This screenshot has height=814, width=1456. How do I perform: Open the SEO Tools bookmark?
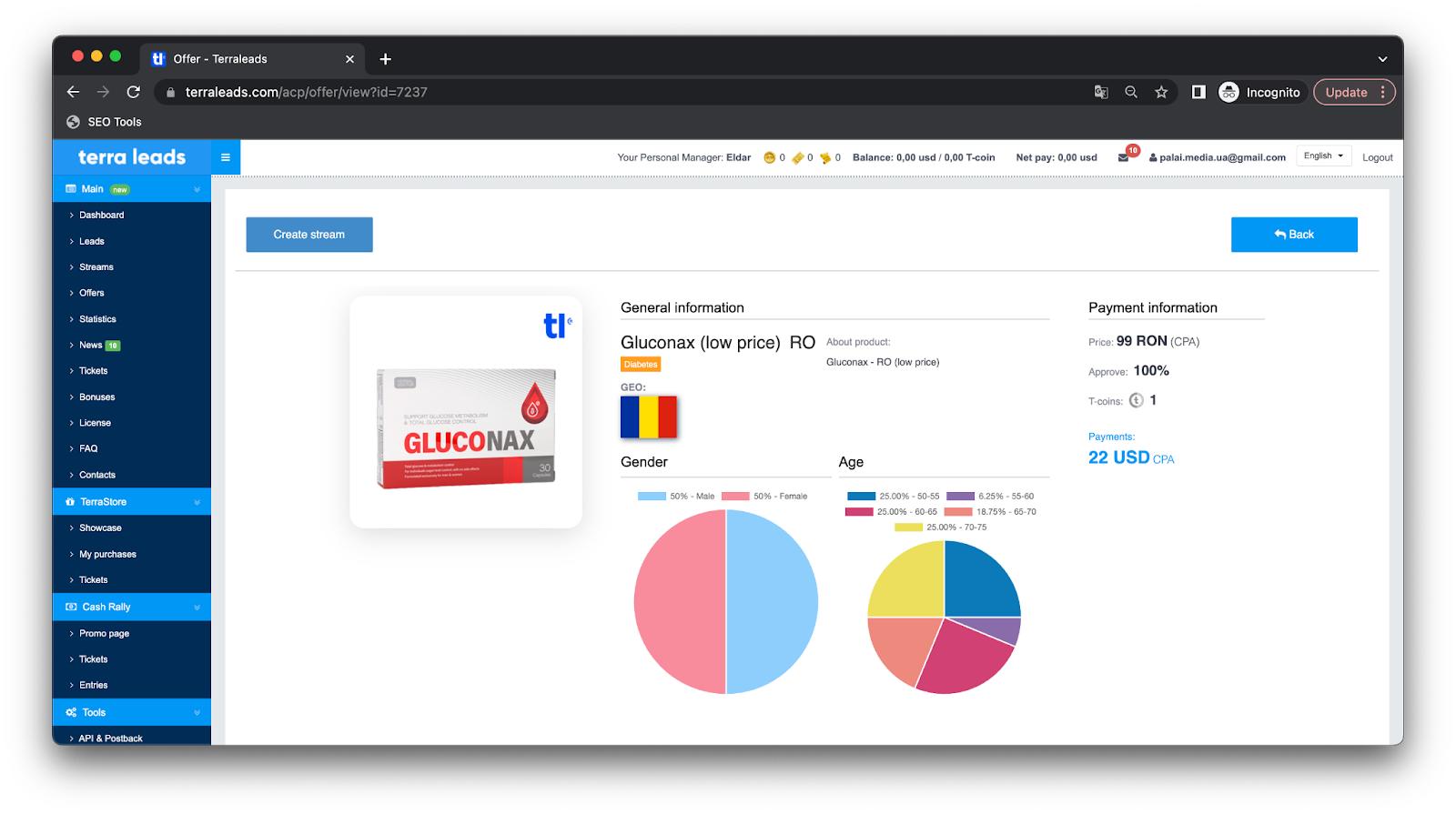point(104,122)
